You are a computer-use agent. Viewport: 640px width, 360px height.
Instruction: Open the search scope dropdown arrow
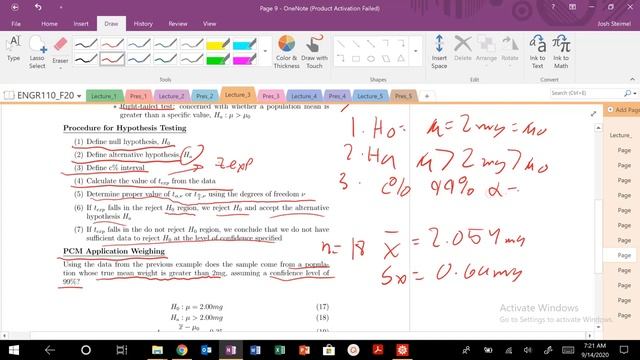pos(635,93)
